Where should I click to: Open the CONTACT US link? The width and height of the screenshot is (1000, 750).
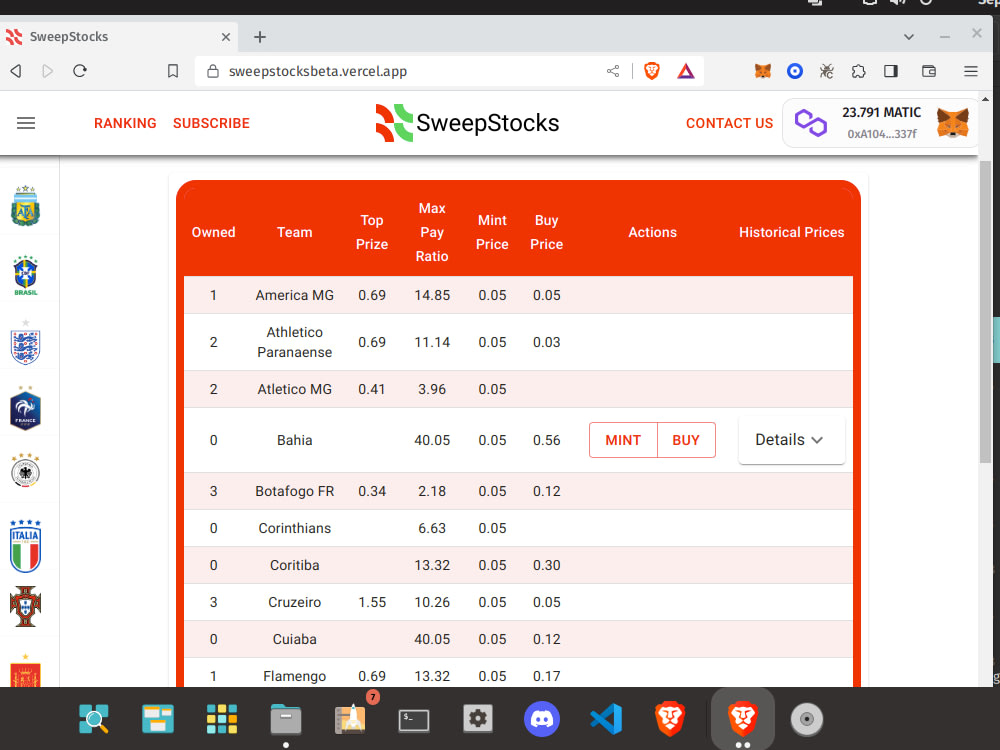729,123
